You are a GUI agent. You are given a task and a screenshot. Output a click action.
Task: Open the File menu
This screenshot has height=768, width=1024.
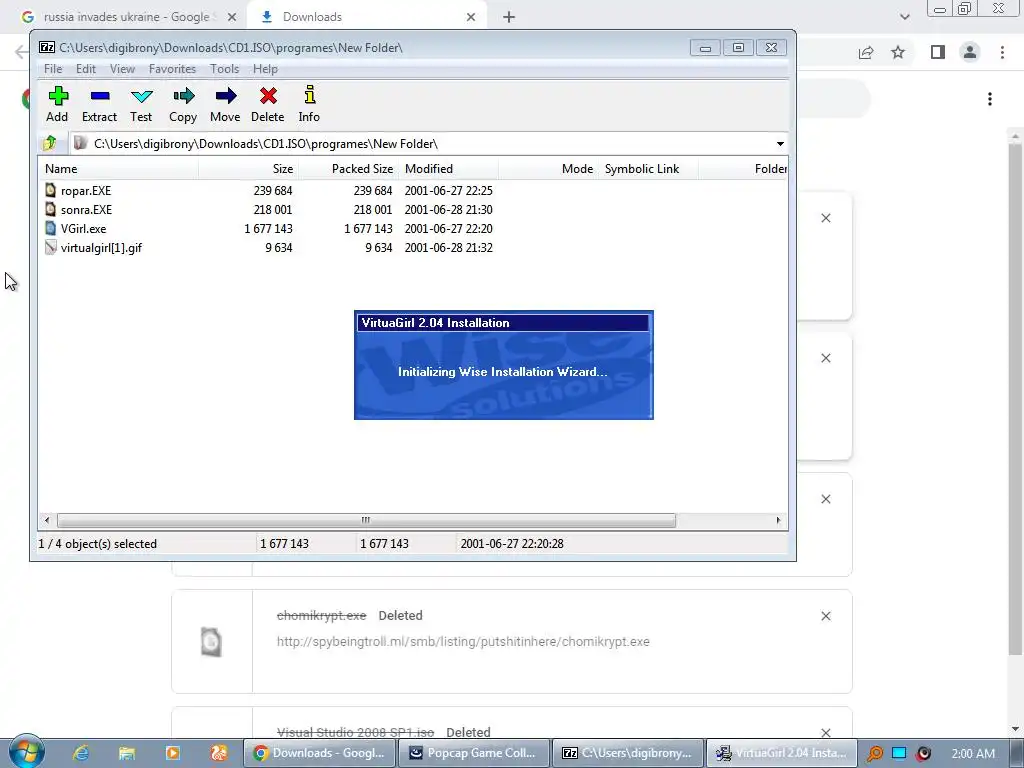pos(53,69)
